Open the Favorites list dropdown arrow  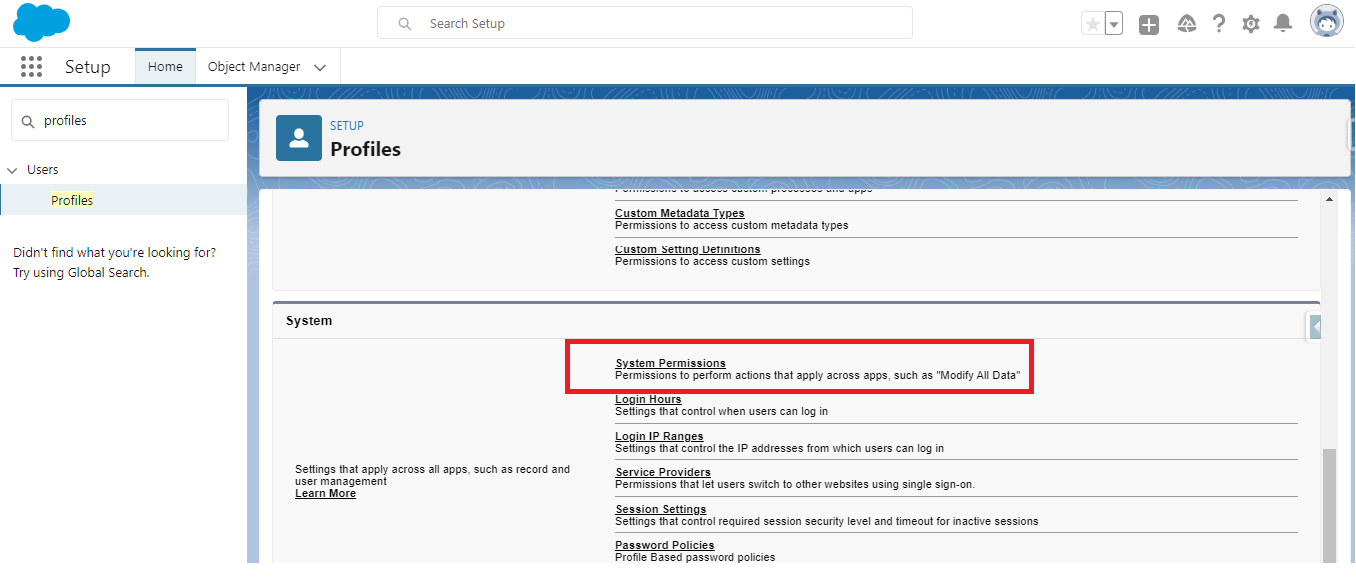coord(1114,24)
